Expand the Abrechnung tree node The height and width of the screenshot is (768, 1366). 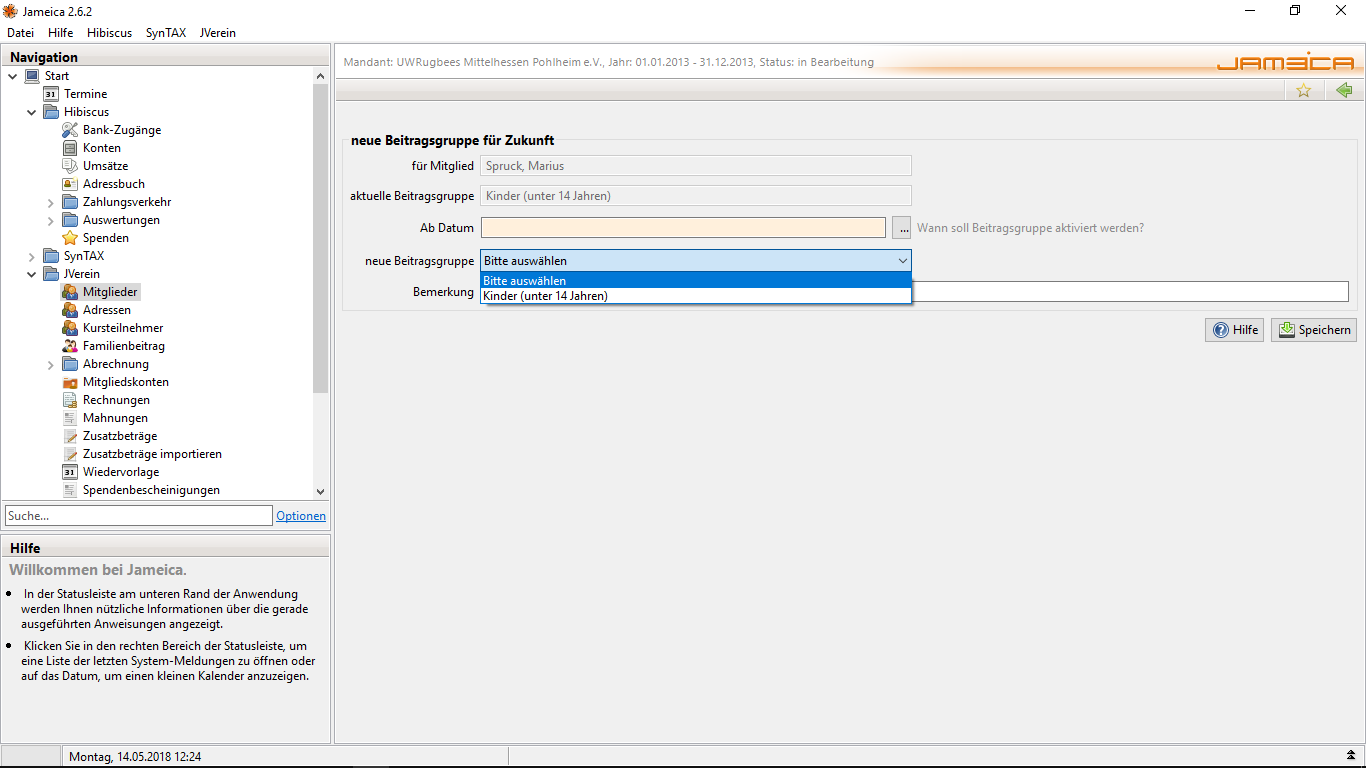click(51, 364)
